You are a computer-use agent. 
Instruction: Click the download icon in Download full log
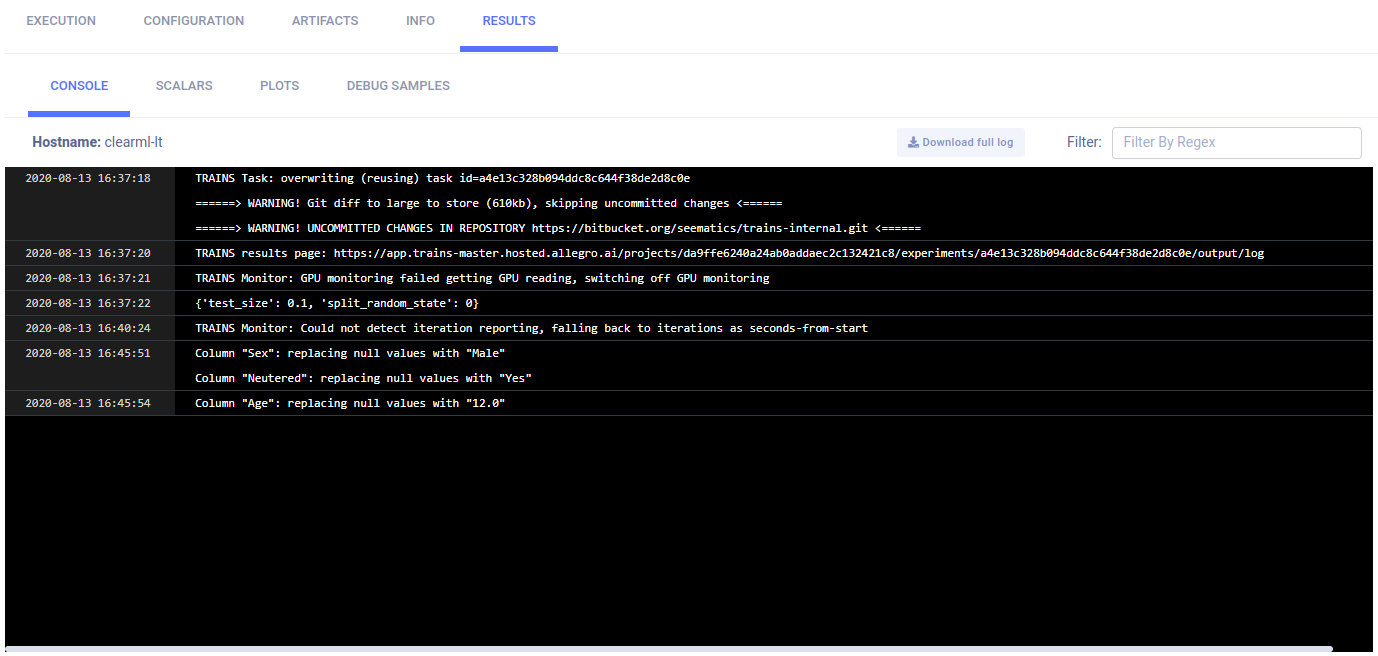click(x=913, y=142)
